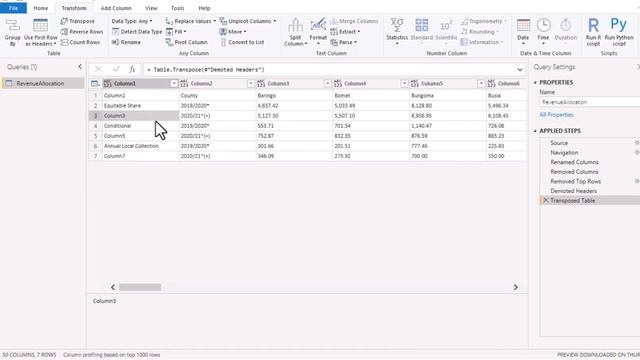Screen dimensions: 640x360
Task: Switch to the Help tab
Action: [204, 8]
